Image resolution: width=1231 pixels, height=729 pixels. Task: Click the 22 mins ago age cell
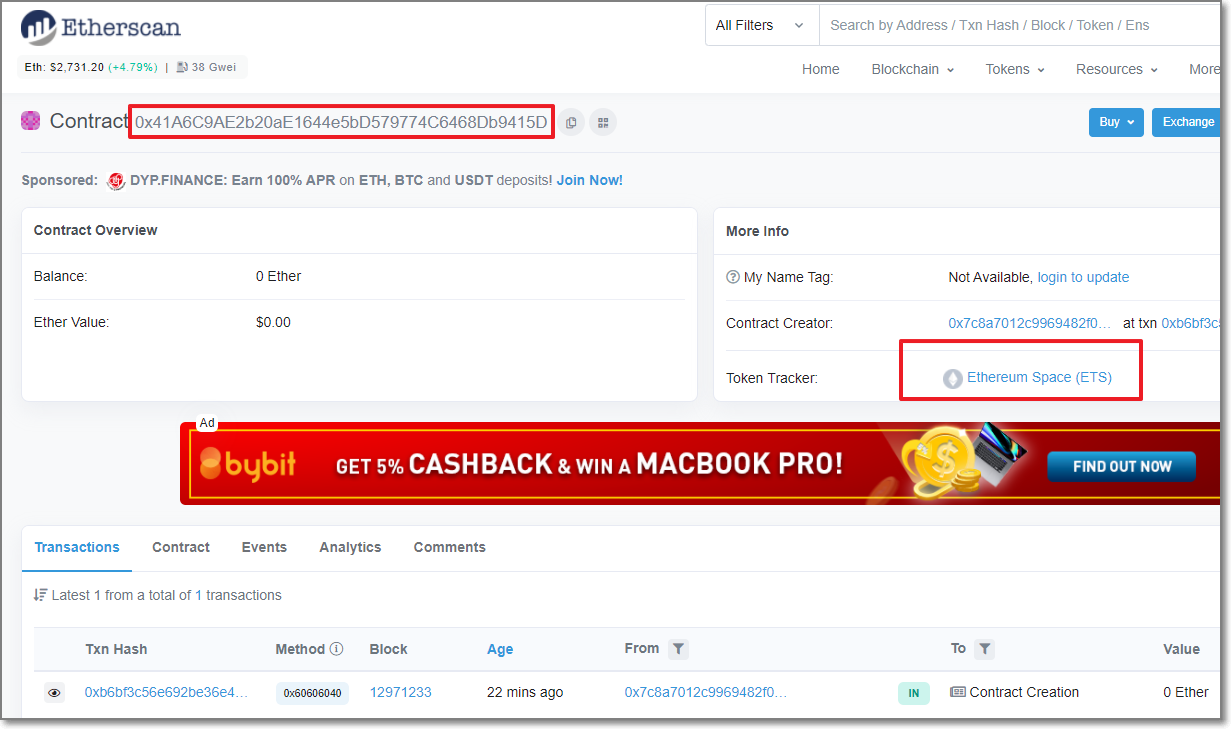[x=525, y=692]
